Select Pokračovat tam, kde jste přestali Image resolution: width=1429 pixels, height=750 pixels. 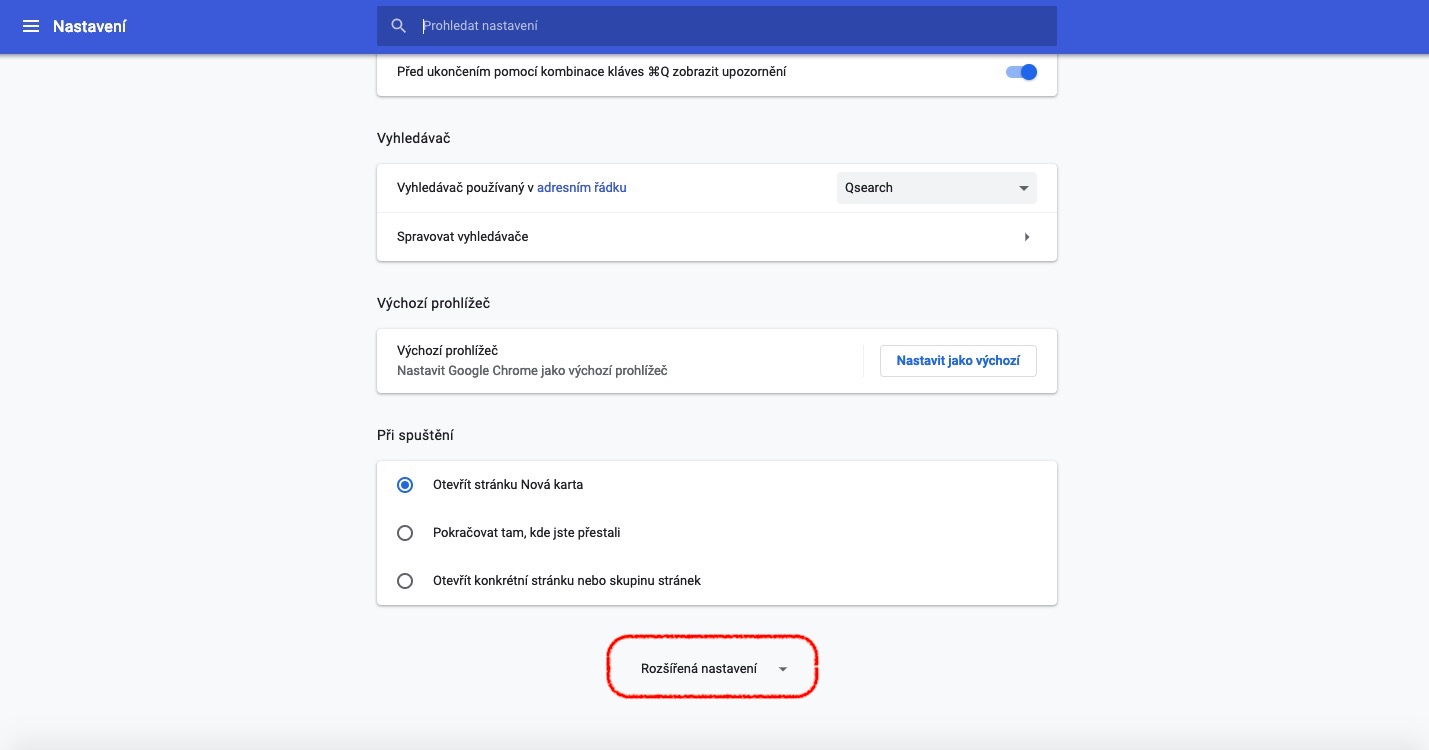[405, 532]
